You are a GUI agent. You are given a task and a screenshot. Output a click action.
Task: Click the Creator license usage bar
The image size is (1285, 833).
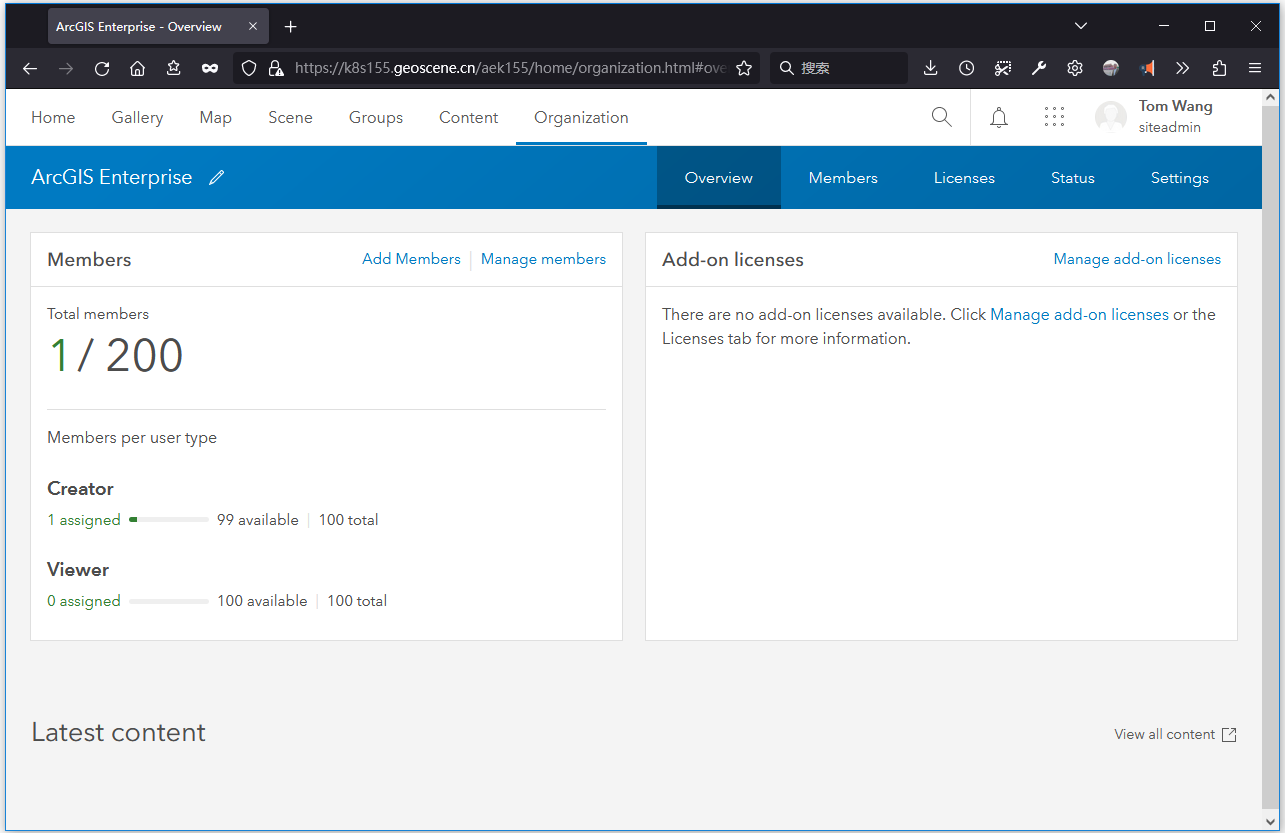click(x=169, y=520)
